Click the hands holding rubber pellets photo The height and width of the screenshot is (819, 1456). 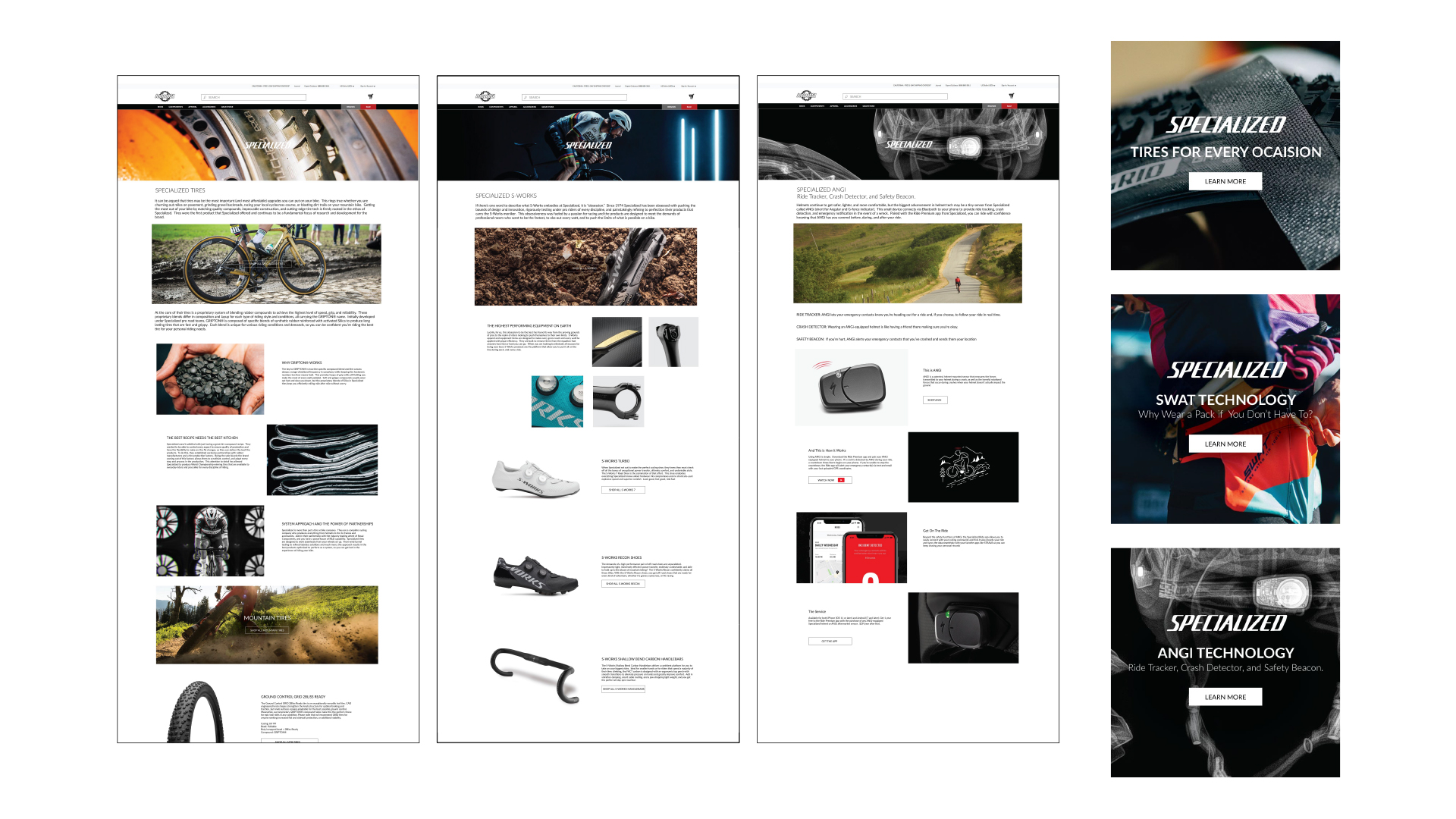(210, 379)
